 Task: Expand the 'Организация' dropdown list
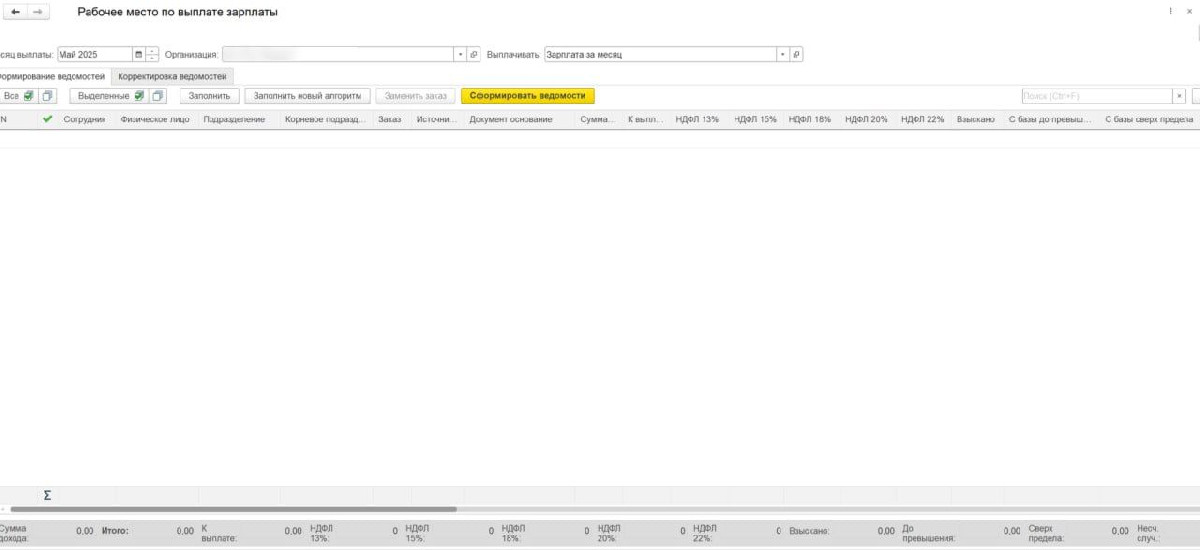click(x=460, y=55)
